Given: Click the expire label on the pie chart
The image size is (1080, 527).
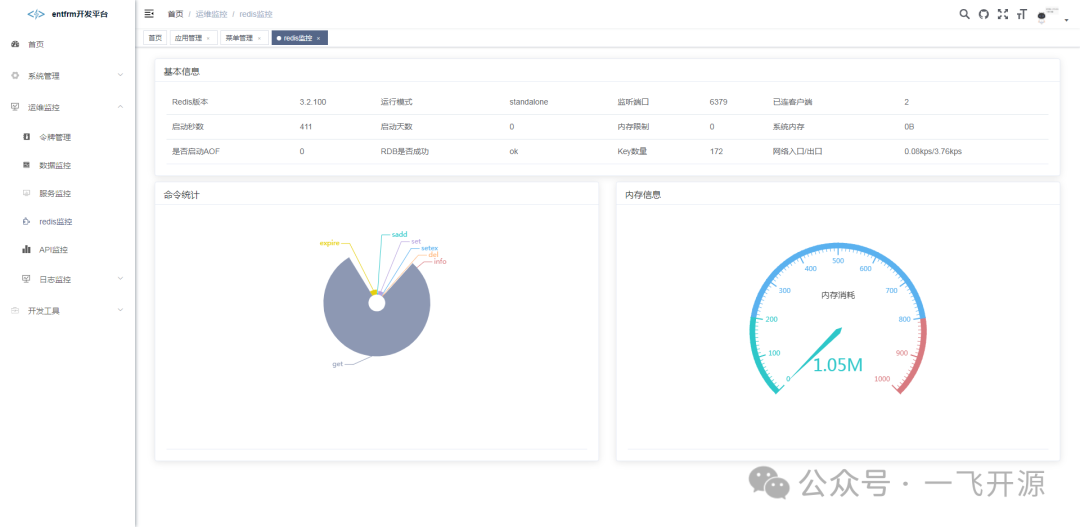Looking at the screenshot, I should pyautogui.click(x=329, y=243).
